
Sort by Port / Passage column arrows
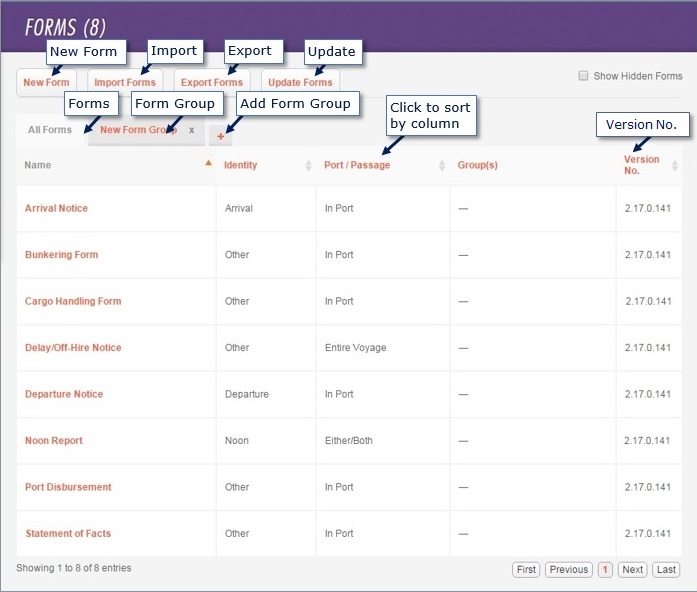[442, 165]
